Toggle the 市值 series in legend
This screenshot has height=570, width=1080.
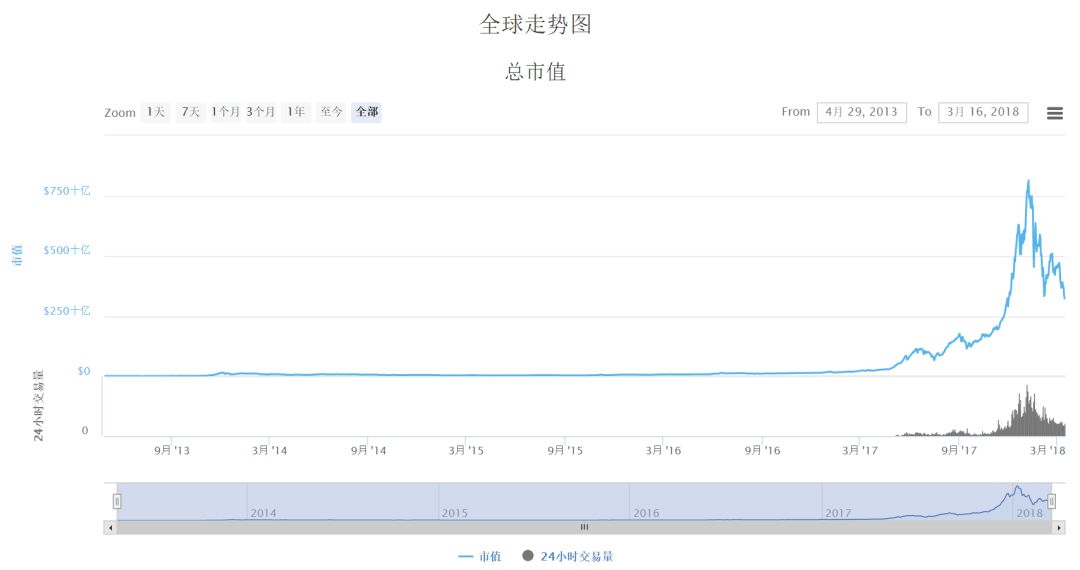click(480, 556)
